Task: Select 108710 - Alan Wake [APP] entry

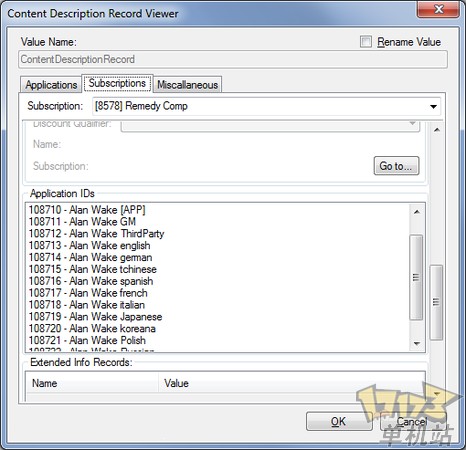Action: (87, 210)
